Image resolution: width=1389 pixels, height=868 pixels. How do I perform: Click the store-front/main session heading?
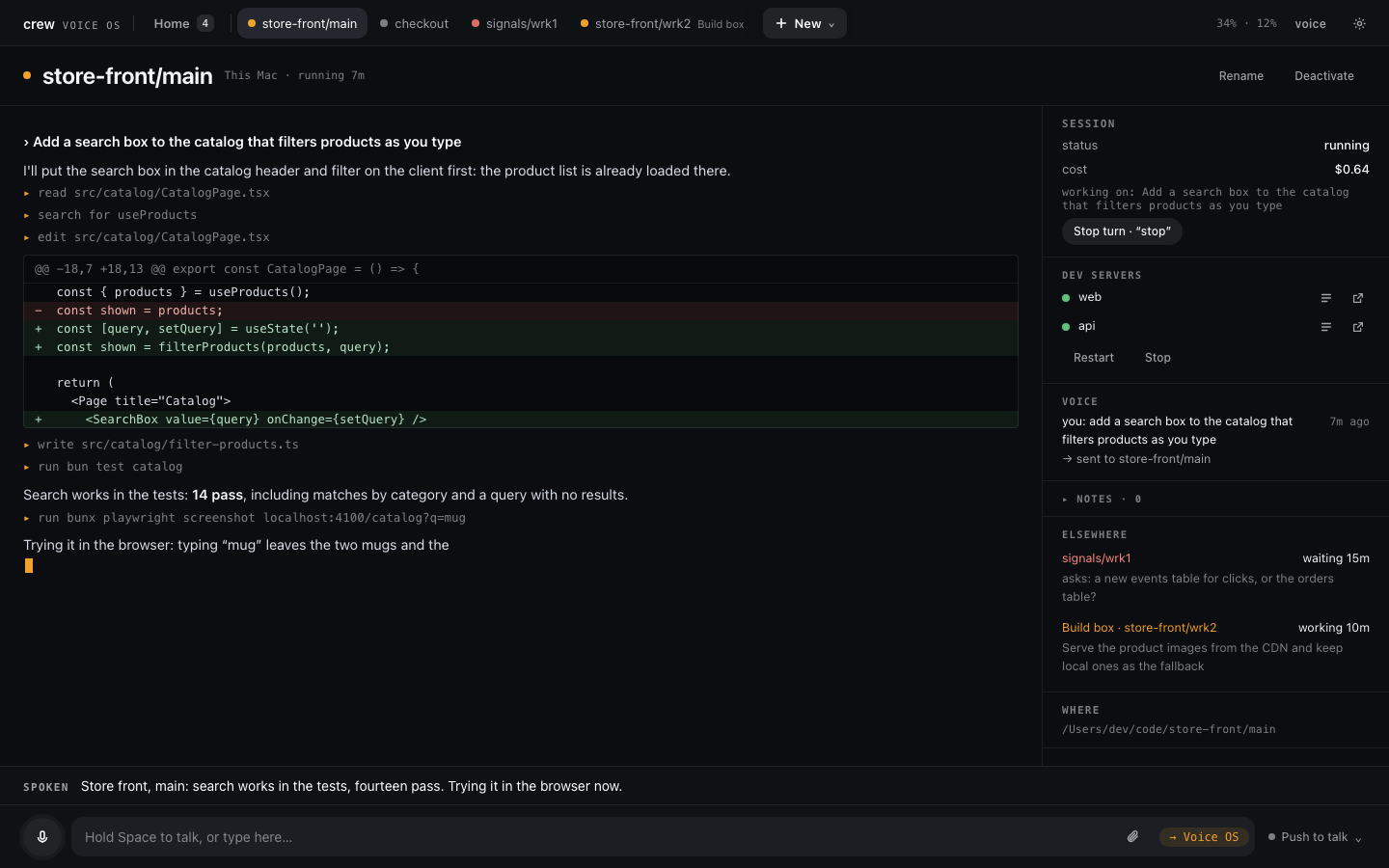(x=127, y=76)
